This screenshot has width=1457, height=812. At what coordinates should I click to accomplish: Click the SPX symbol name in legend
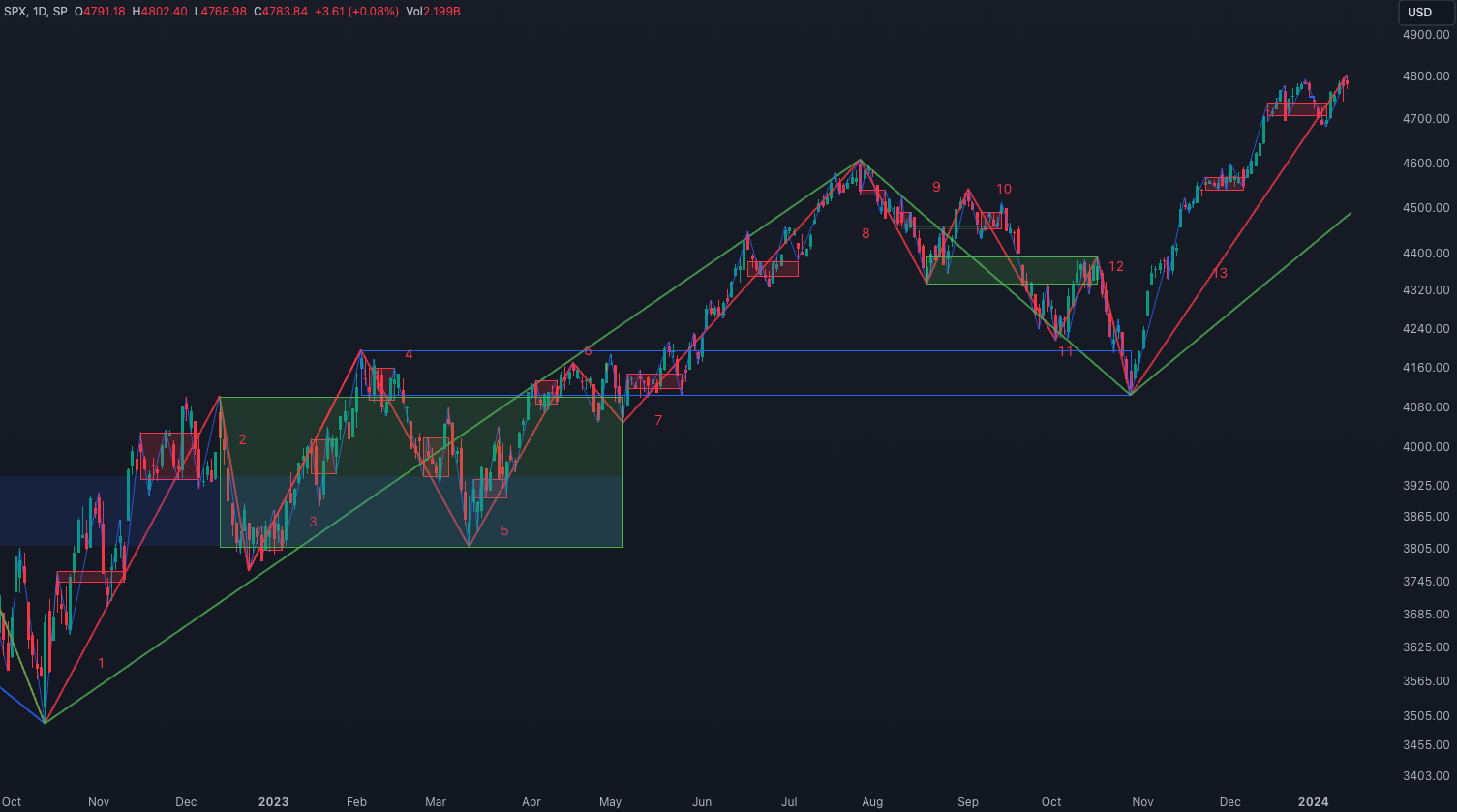[x=15, y=12]
